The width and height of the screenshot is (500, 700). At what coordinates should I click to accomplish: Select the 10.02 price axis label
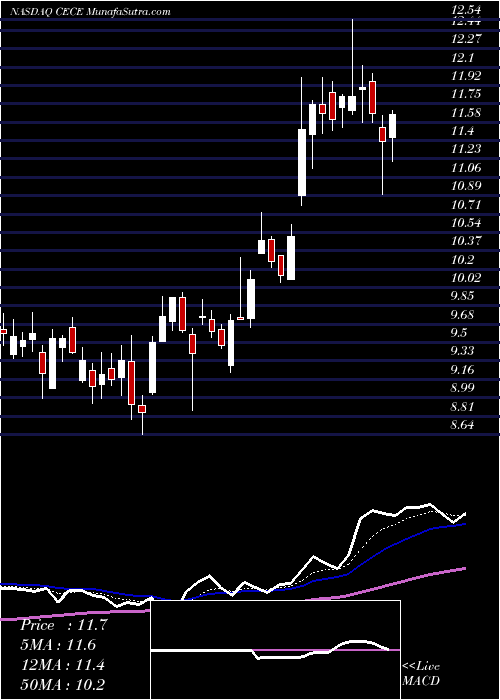[x=466, y=278]
